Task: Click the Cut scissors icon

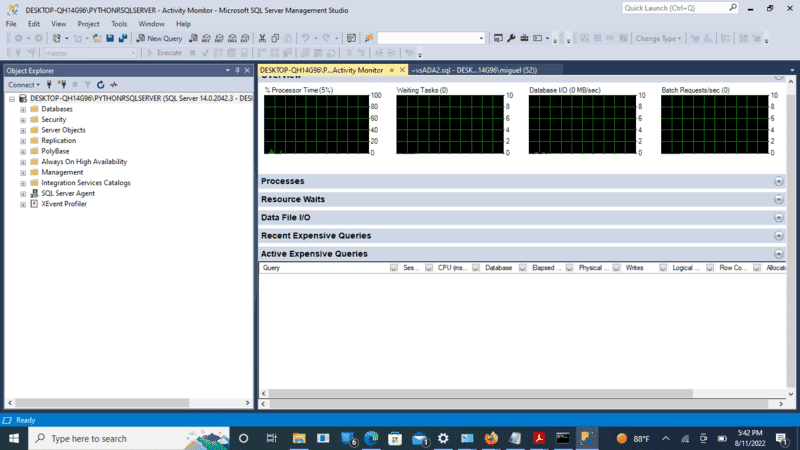Action: point(261,38)
